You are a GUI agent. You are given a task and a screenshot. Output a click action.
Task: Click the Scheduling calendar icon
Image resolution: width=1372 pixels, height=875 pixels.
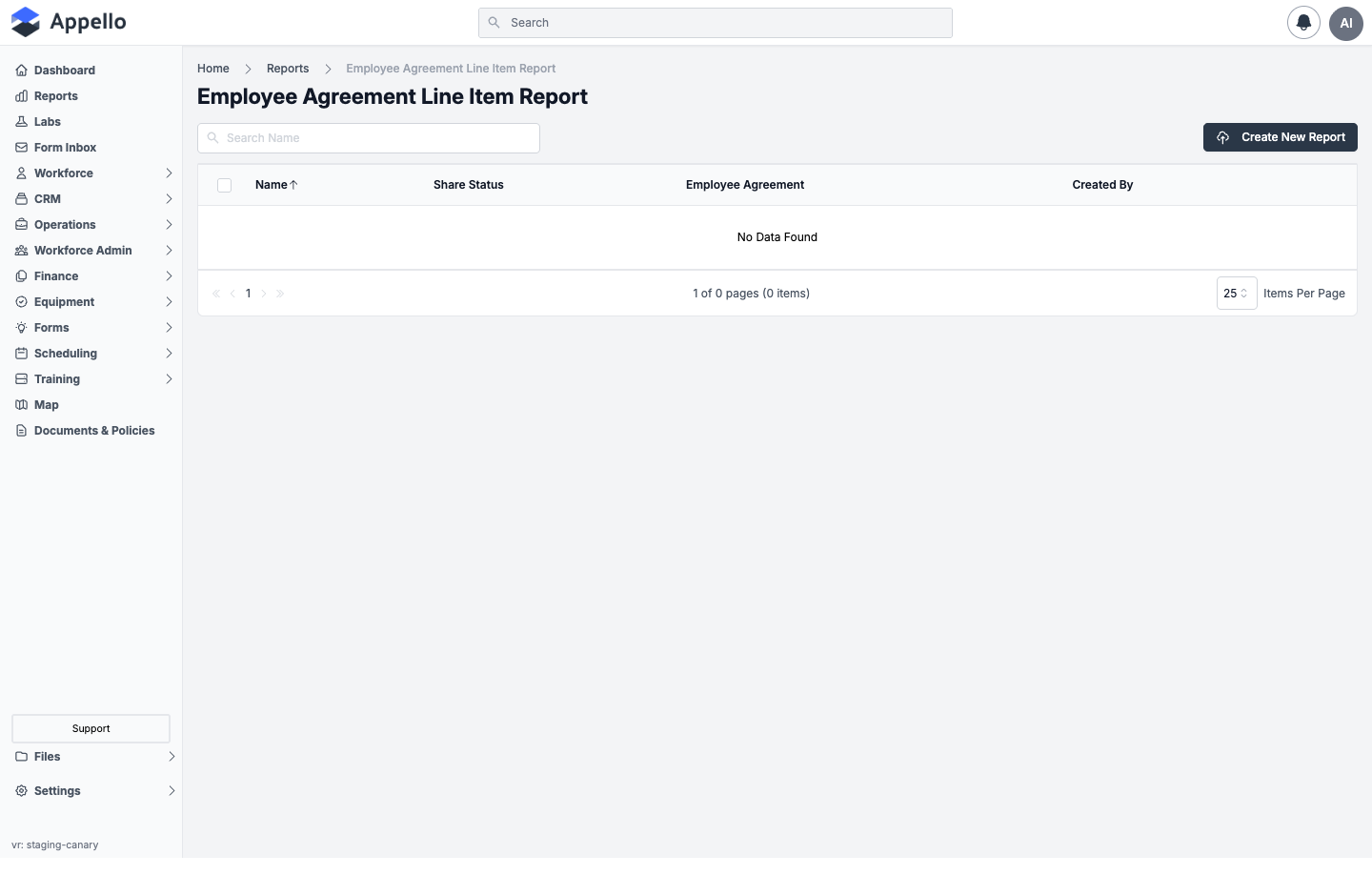click(x=21, y=354)
